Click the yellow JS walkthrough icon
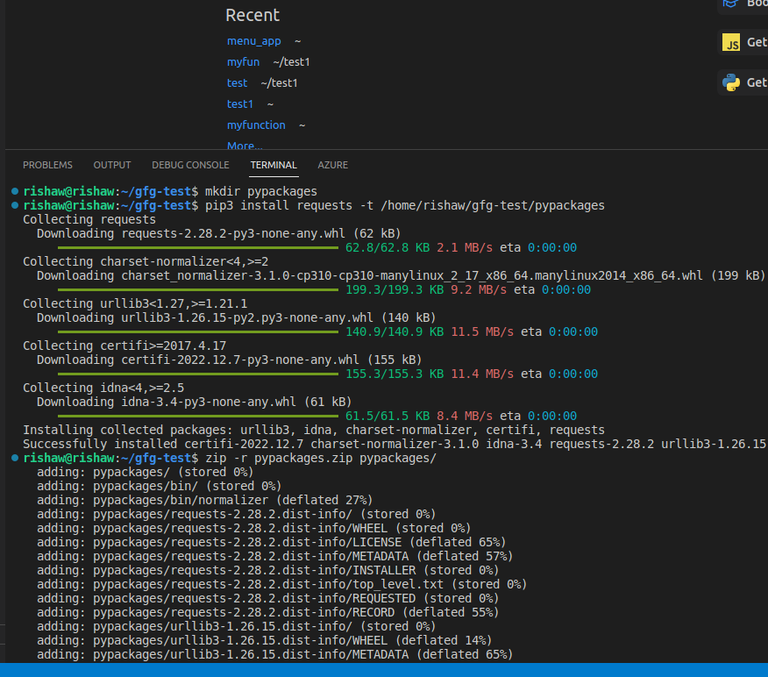 click(x=731, y=43)
